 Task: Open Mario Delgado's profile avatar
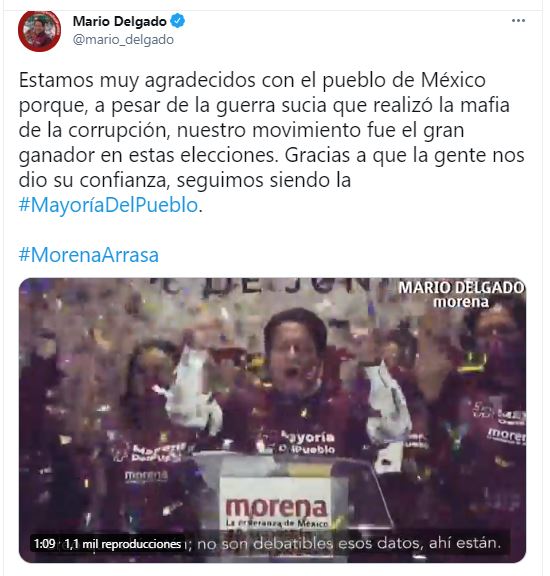[x=39, y=30]
